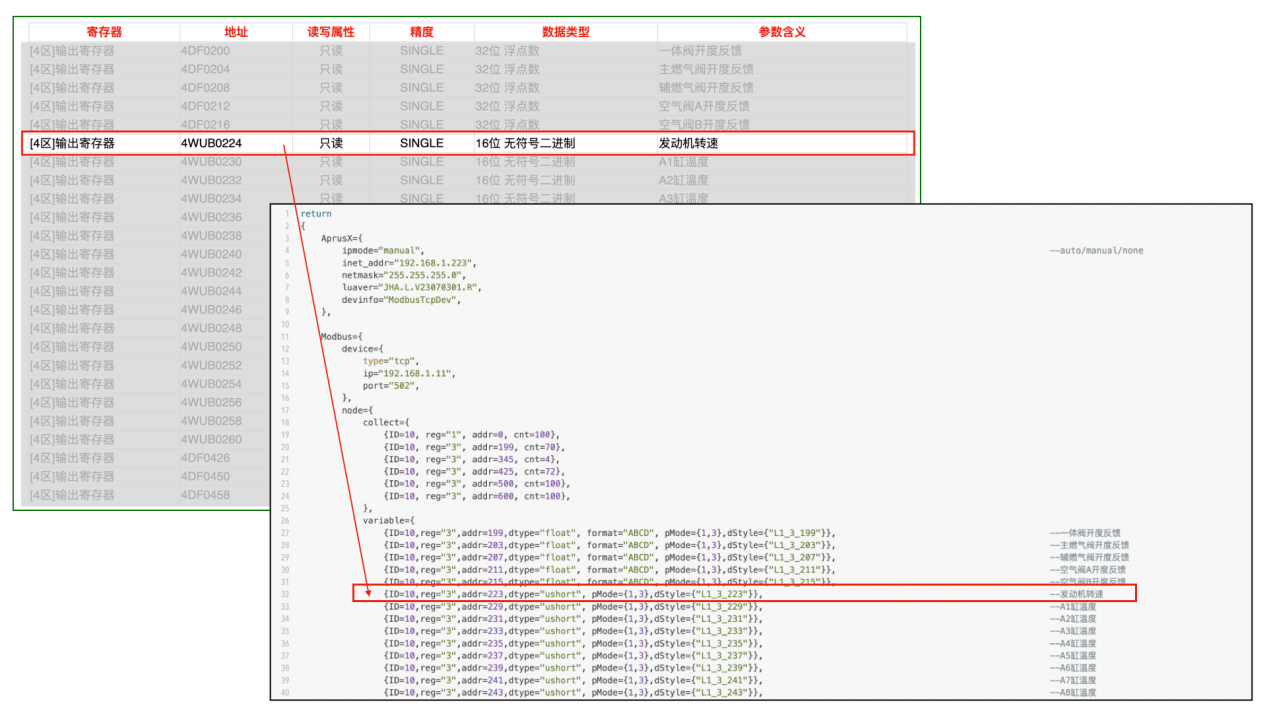Click line number 32 in code gutter
1267x713 pixels.
(284, 595)
